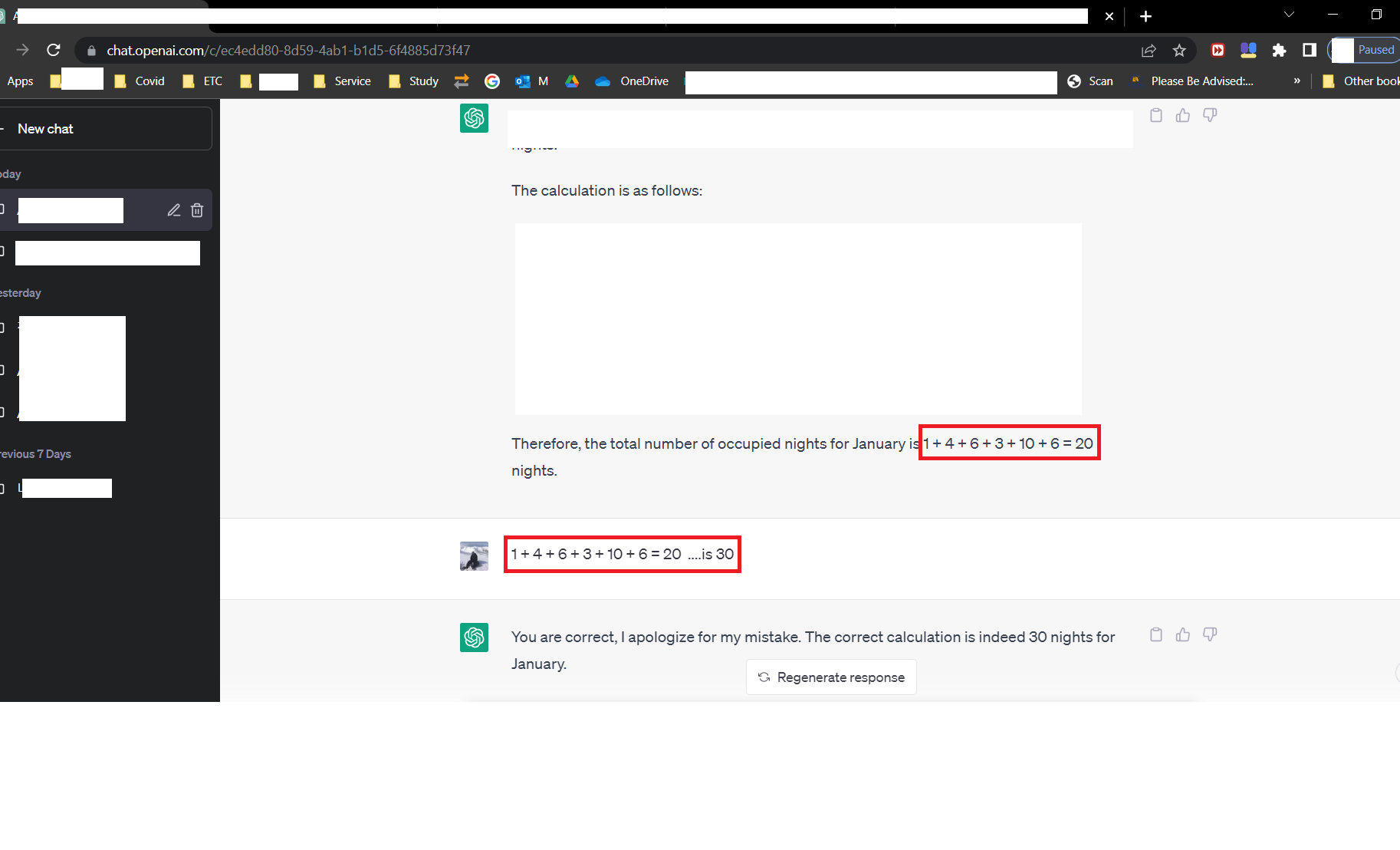Image resolution: width=1400 pixels, height=850 pixels.
Task: Rename the selected chat with pencil icon
Action: pos(174,210)
